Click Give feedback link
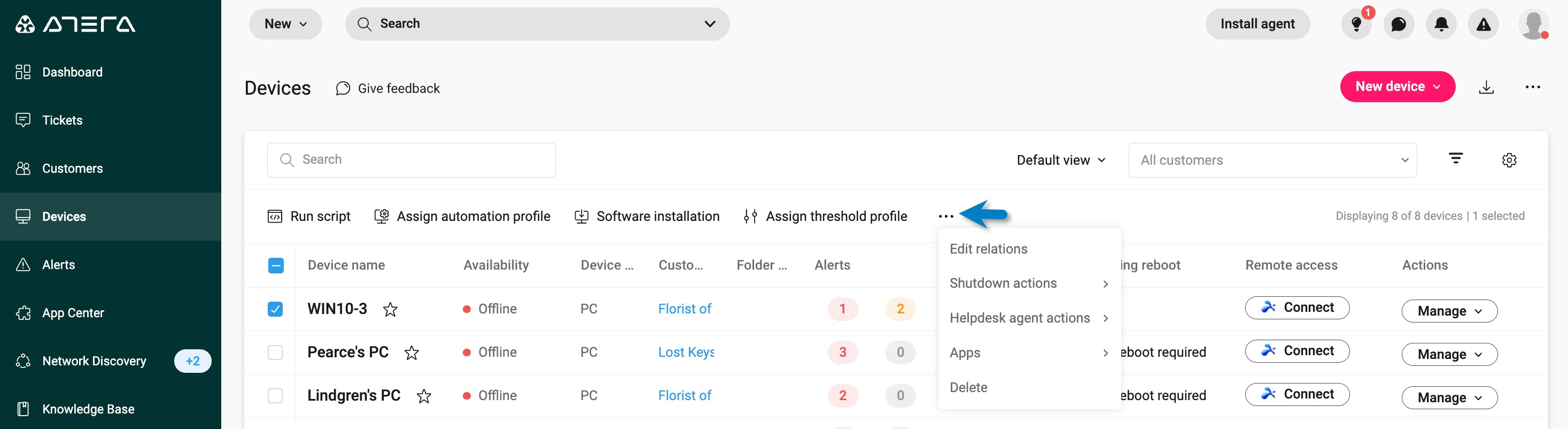This screenshot has width=1568, height=429. tap(388, 88)
